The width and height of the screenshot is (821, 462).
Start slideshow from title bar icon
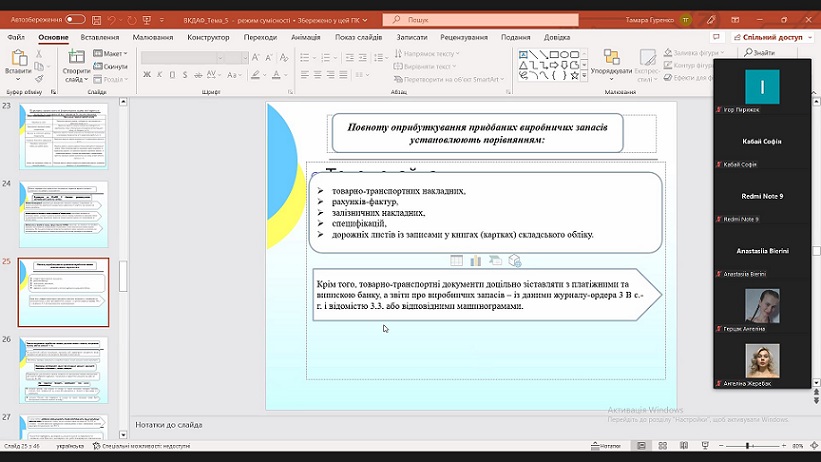tap(147, 20)
